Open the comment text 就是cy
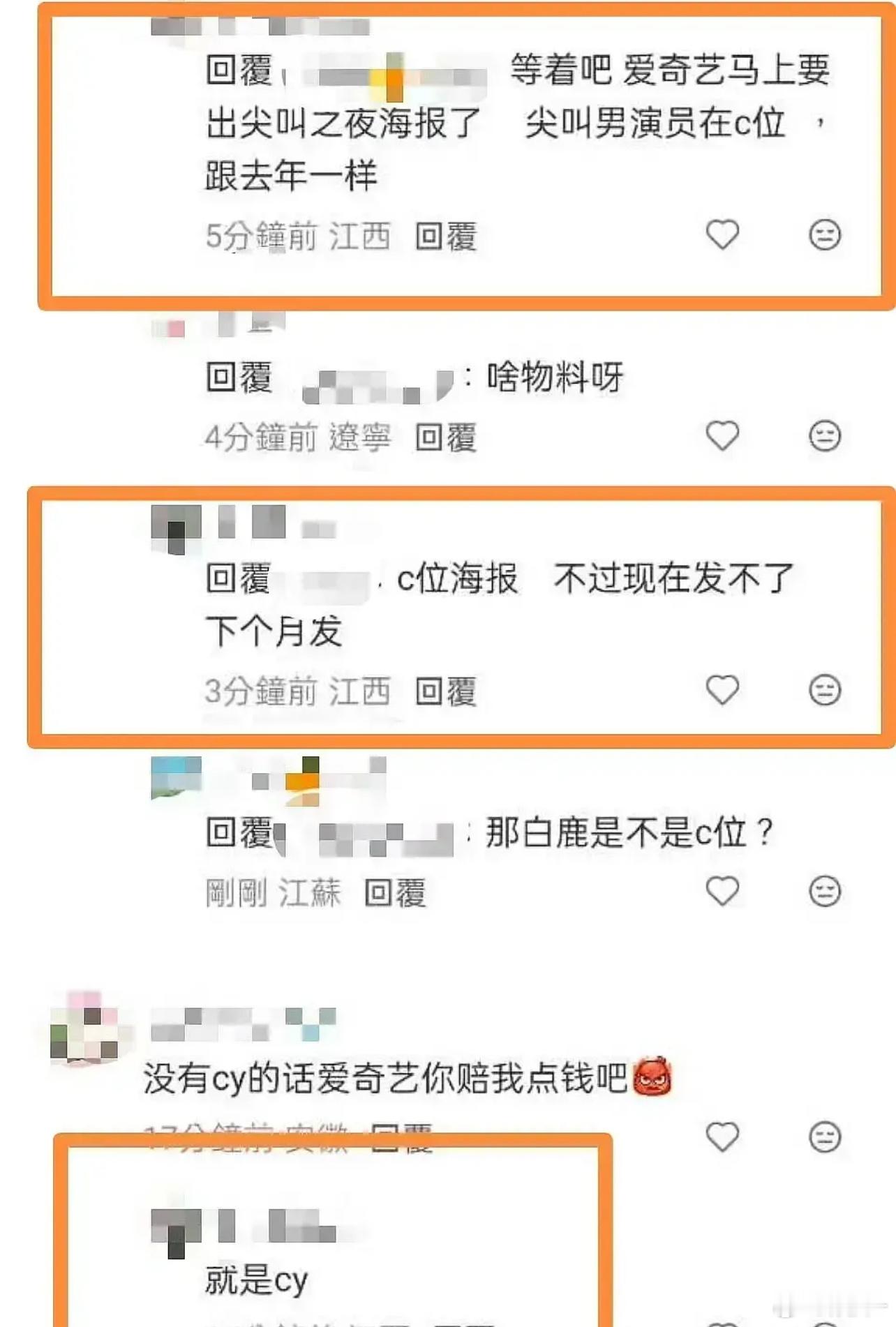Image resolution: width=896 pixels, height=1327 pixels. point(256,1280)
